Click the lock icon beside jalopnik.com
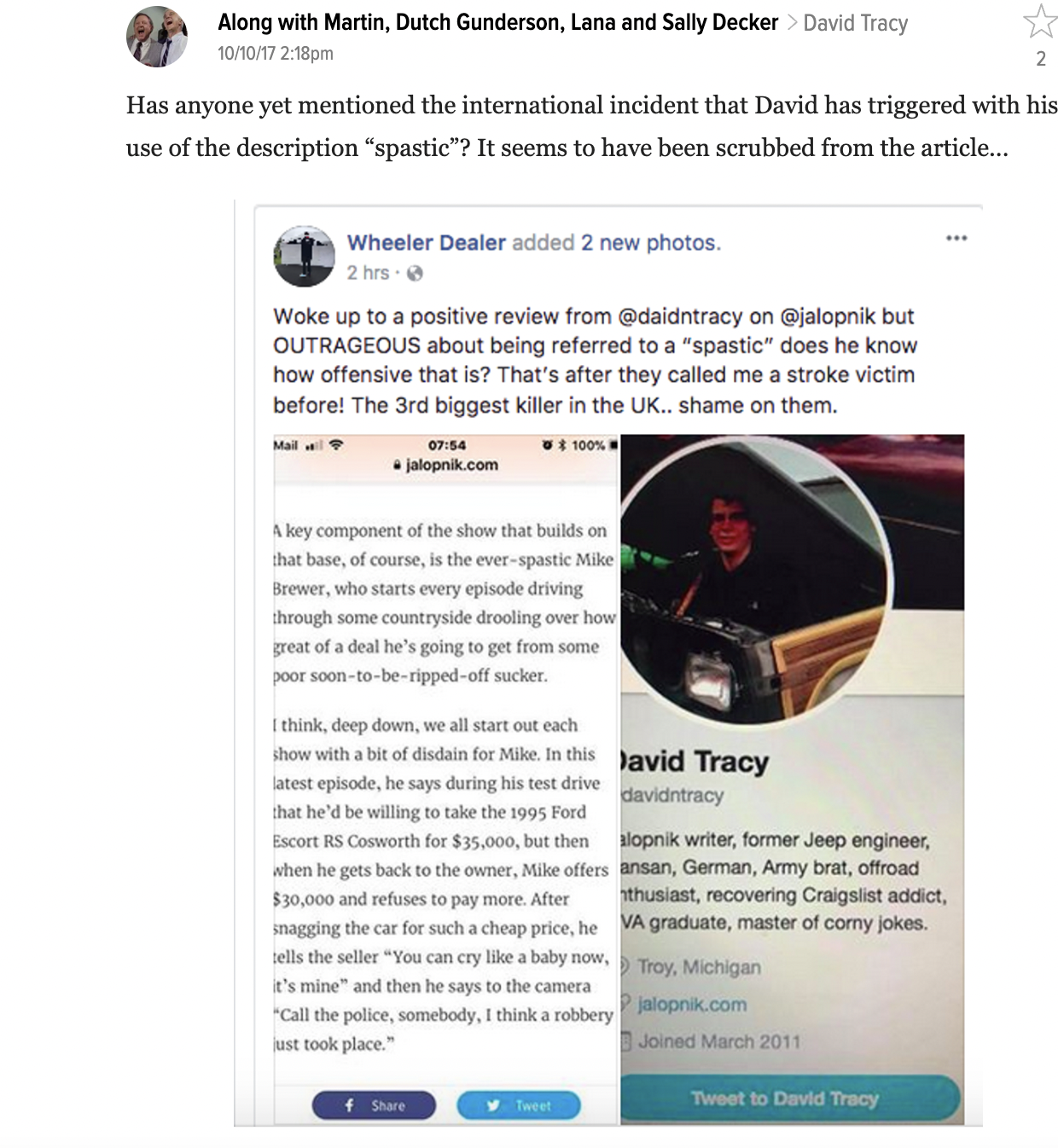This screenshot has width=1058, height=1148. click(397, 466)
